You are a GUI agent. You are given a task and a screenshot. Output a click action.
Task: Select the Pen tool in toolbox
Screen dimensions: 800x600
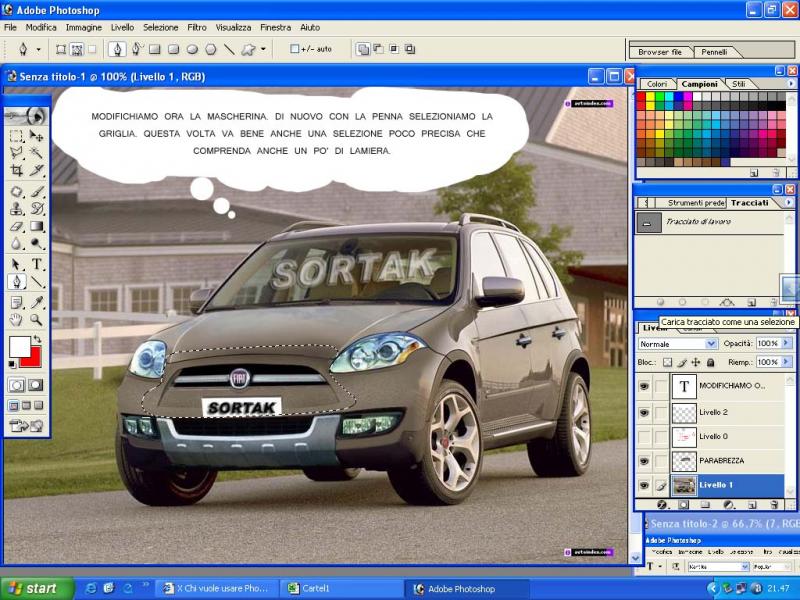16,282
